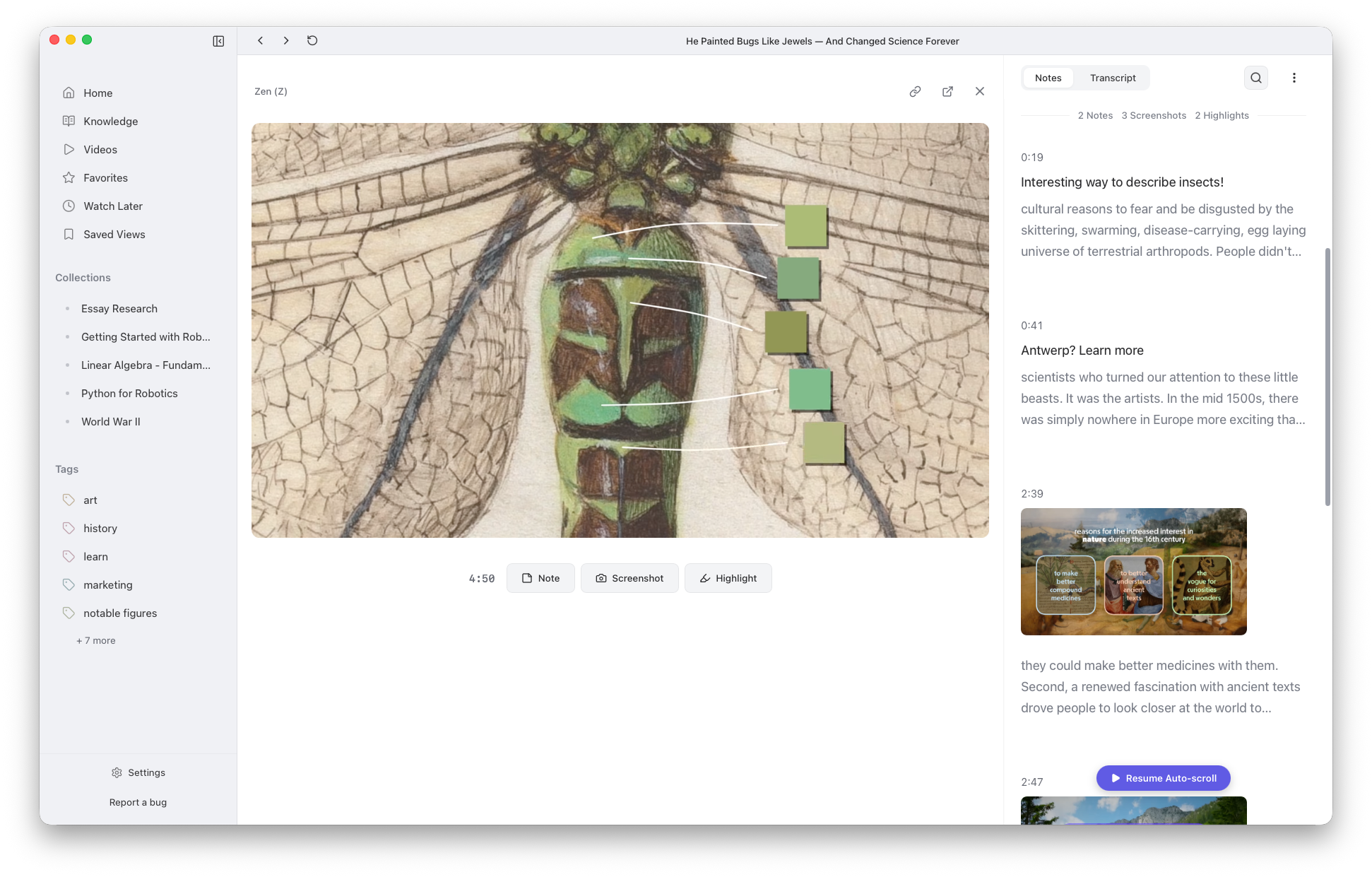Open the notes search icon
Screen dimensions: 1372x877
pos(1256,78)
